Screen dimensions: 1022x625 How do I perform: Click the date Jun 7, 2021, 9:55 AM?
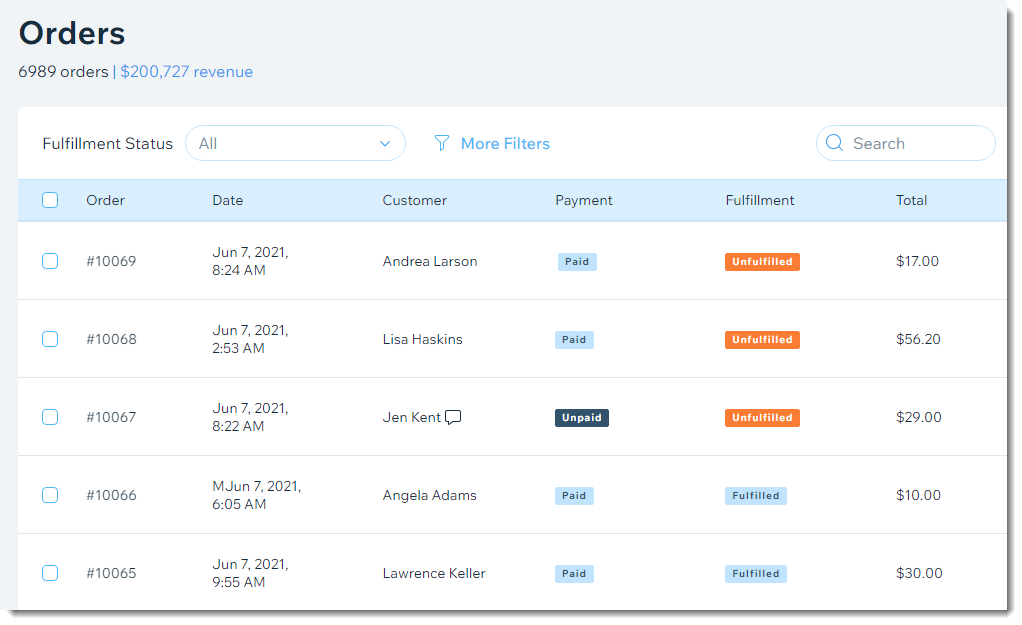[250, 574]
